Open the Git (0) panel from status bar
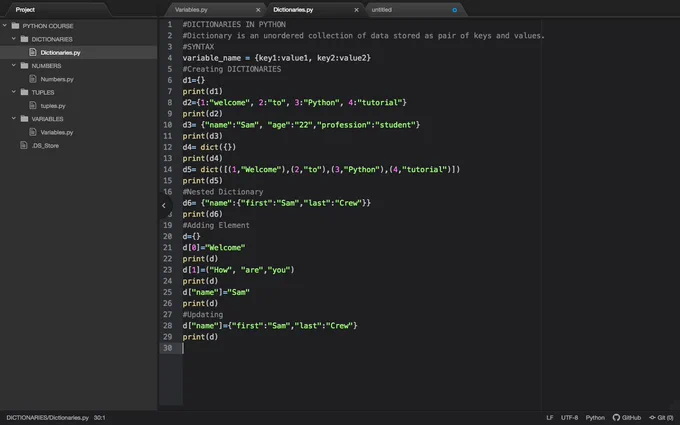The height and width of the screenshot is (425, 680). point(661,418)
